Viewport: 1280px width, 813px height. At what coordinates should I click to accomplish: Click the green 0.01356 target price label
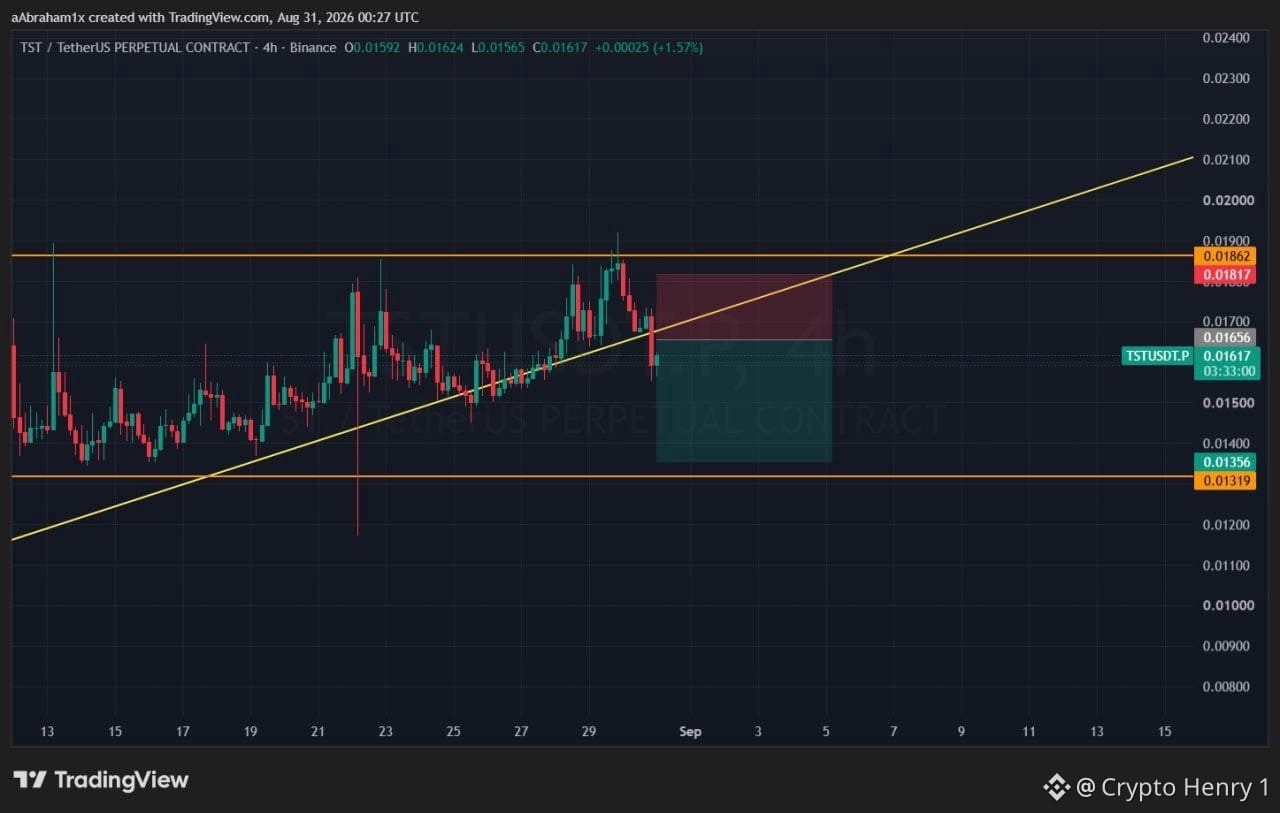tap(1226, 462)
